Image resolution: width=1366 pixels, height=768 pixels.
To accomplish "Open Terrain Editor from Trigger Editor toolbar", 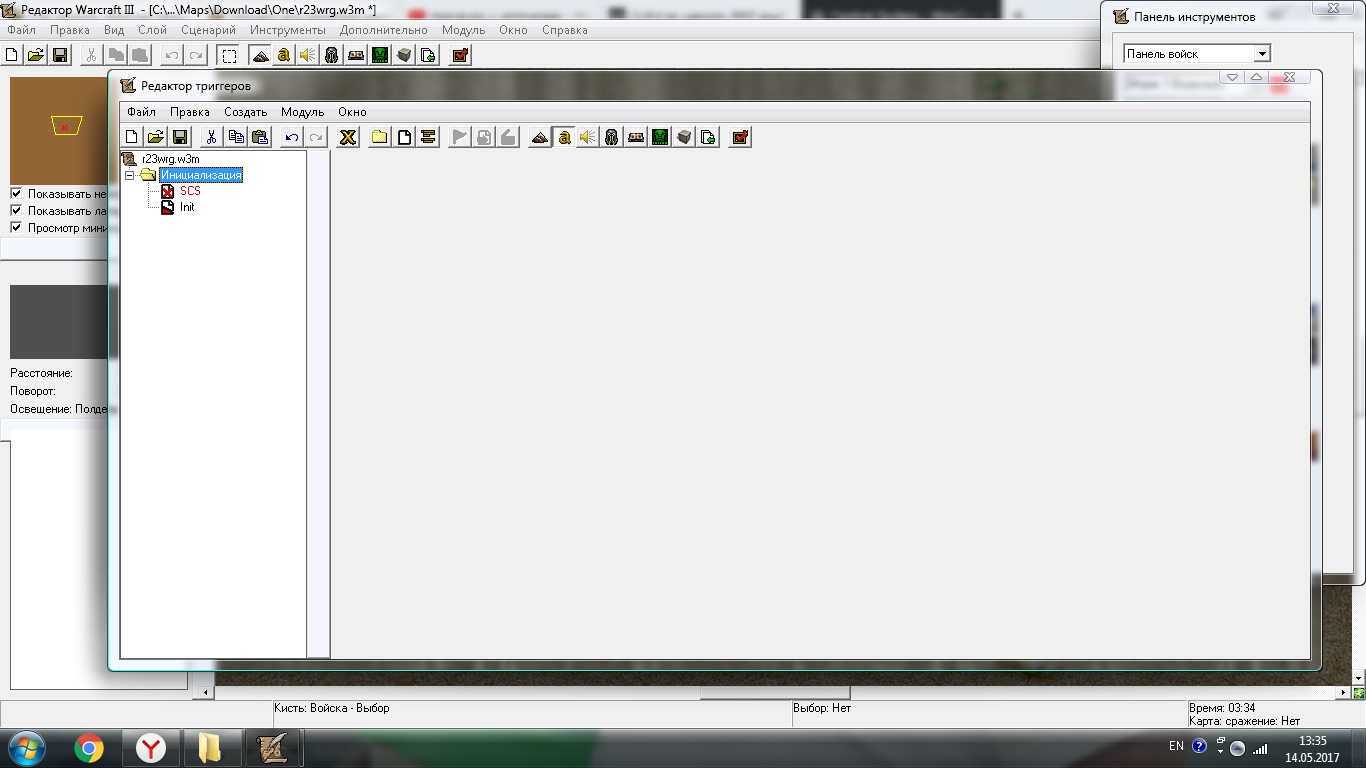I will click(540, 137).
